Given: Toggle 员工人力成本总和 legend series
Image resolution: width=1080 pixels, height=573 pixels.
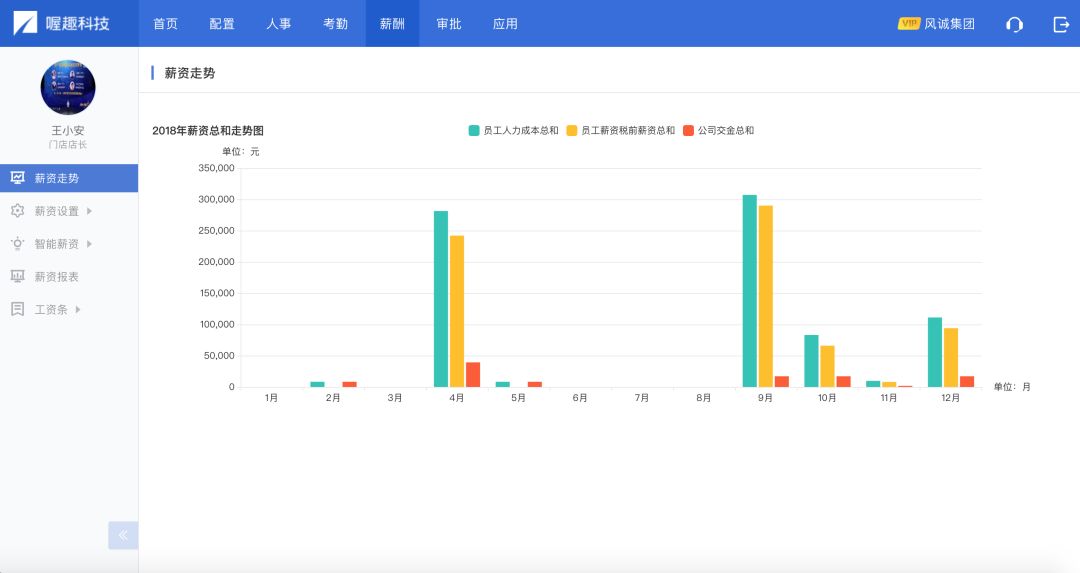Looking at the screenshot, I should pos(514,130).
